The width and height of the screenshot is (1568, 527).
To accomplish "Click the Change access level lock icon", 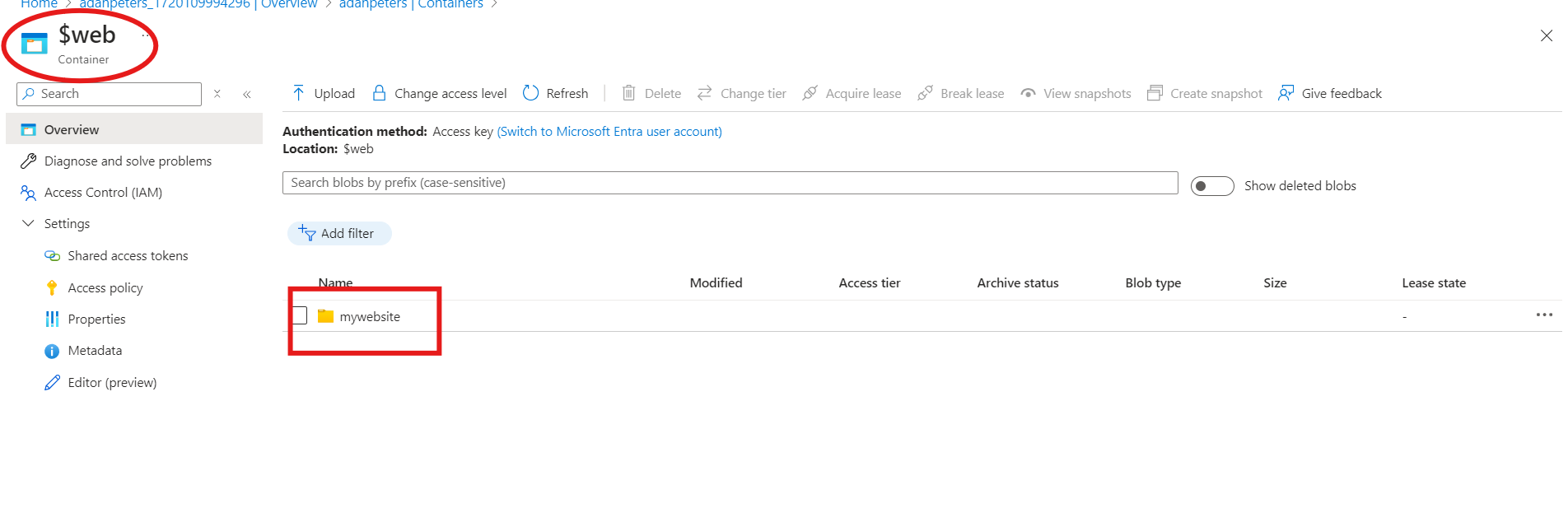I will click(x=379, y=93).
